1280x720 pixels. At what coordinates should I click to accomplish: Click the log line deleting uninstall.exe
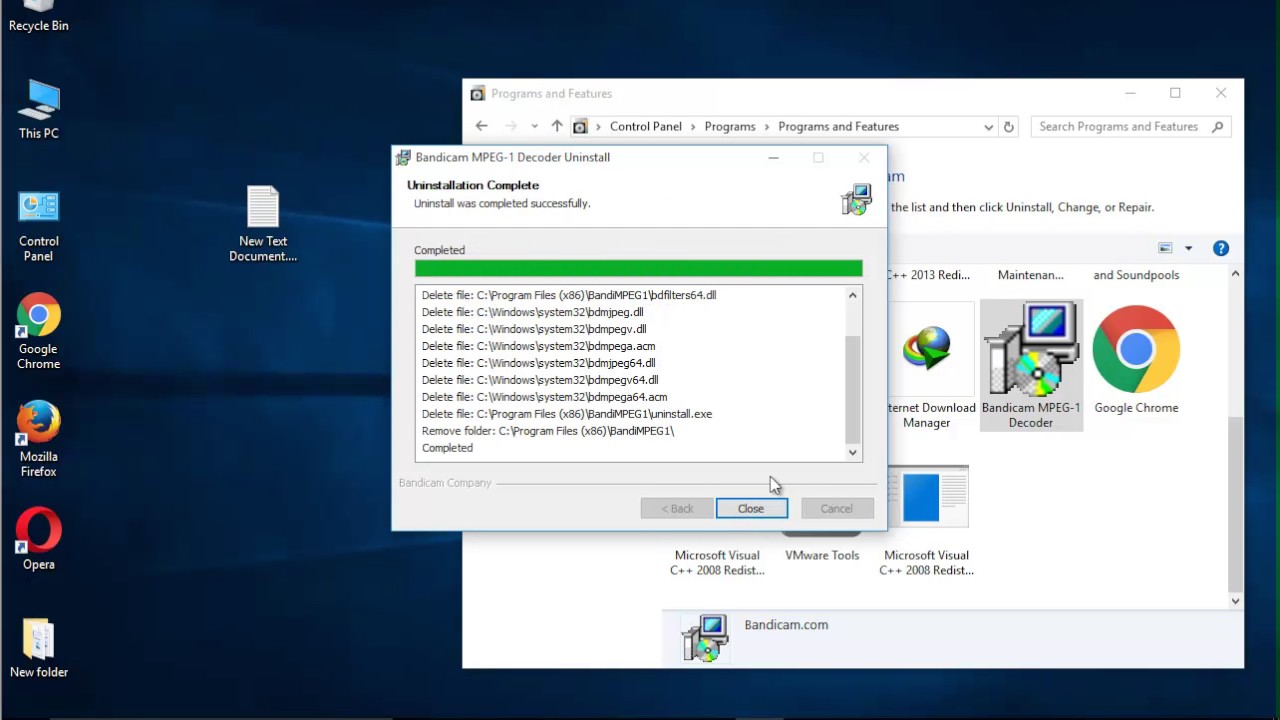coord(567,414)
